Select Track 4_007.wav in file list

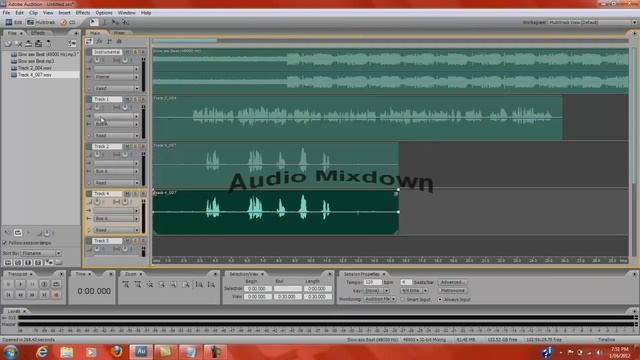pos(34,75)
